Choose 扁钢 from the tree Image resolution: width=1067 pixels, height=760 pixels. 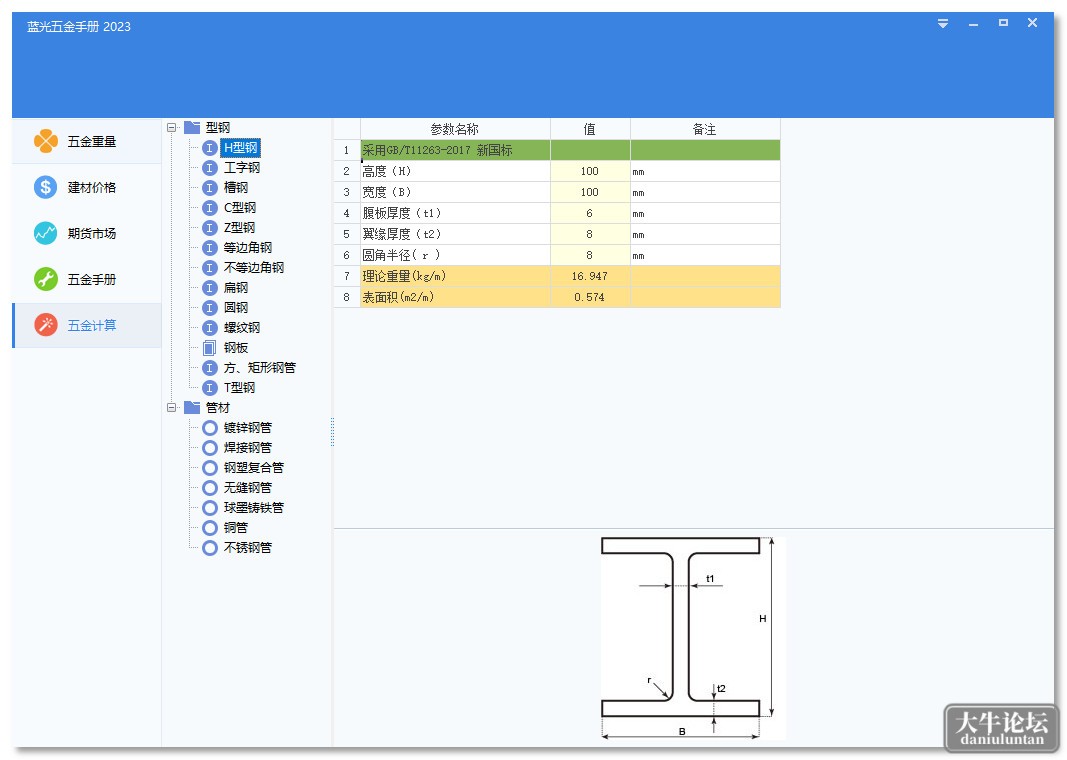(x=235, y=288)
